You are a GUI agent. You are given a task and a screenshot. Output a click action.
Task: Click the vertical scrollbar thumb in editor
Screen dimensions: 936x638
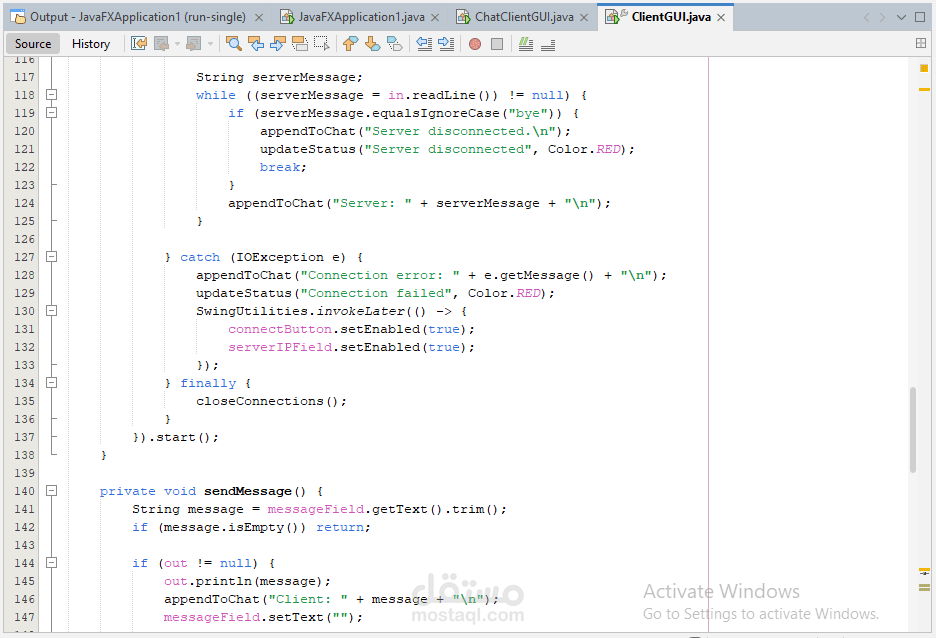(x=912, y=430)
